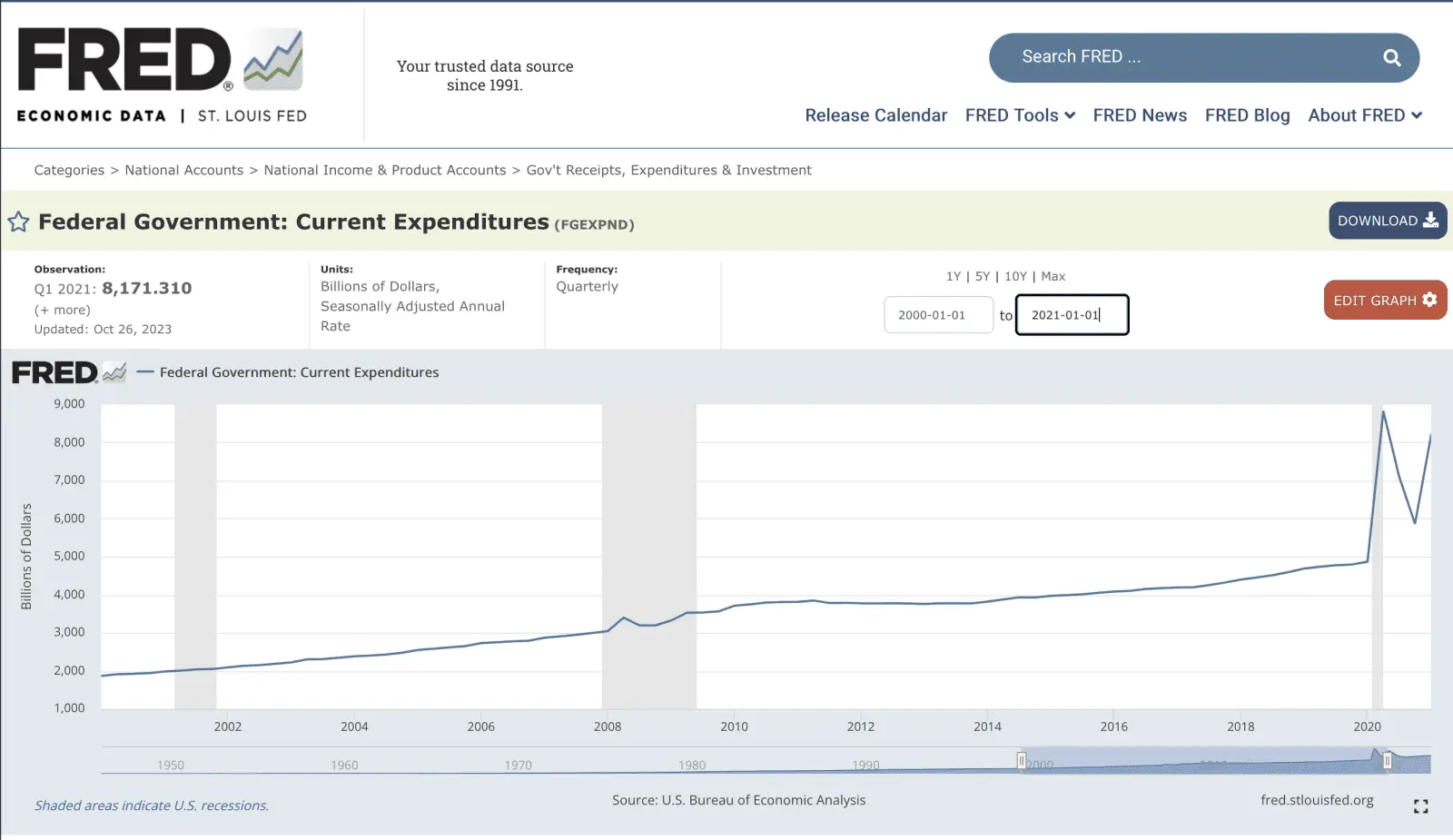Screen dimensions: 1453x840
Task: Expand the FRED Tools dropdown
Action: click(1020, 115)
